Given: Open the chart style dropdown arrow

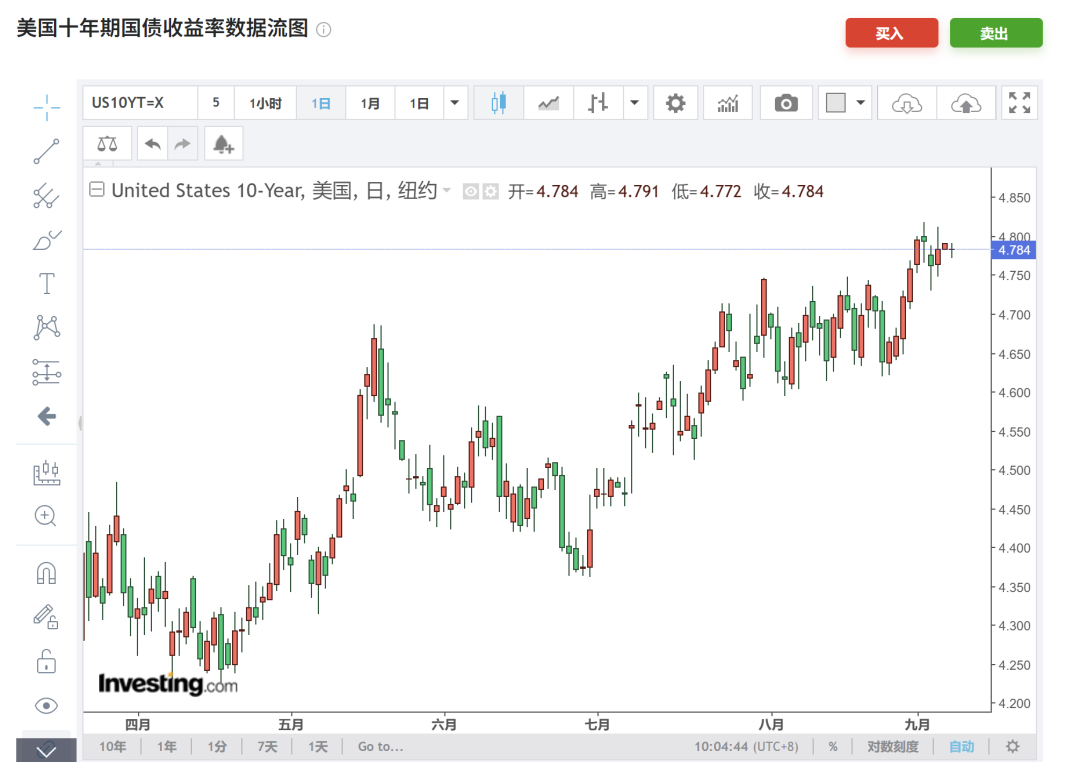Looking at the screenshot, I should coord(634,103).
